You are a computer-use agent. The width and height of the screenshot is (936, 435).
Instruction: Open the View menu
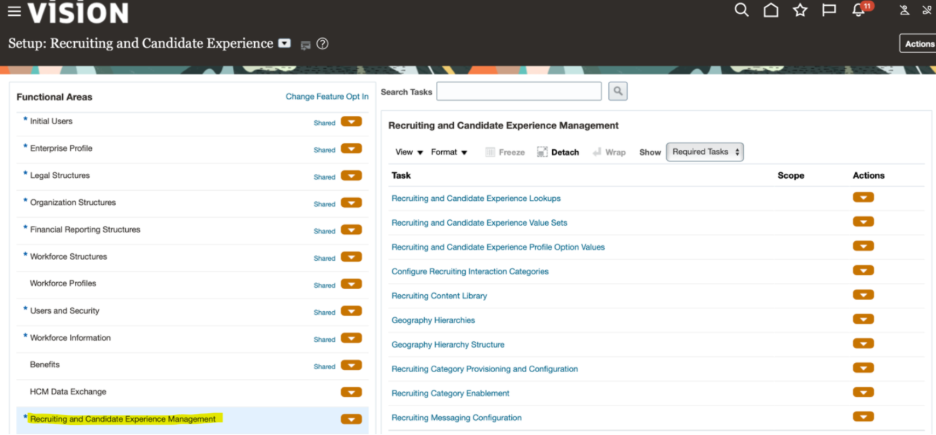click(409, 152)
